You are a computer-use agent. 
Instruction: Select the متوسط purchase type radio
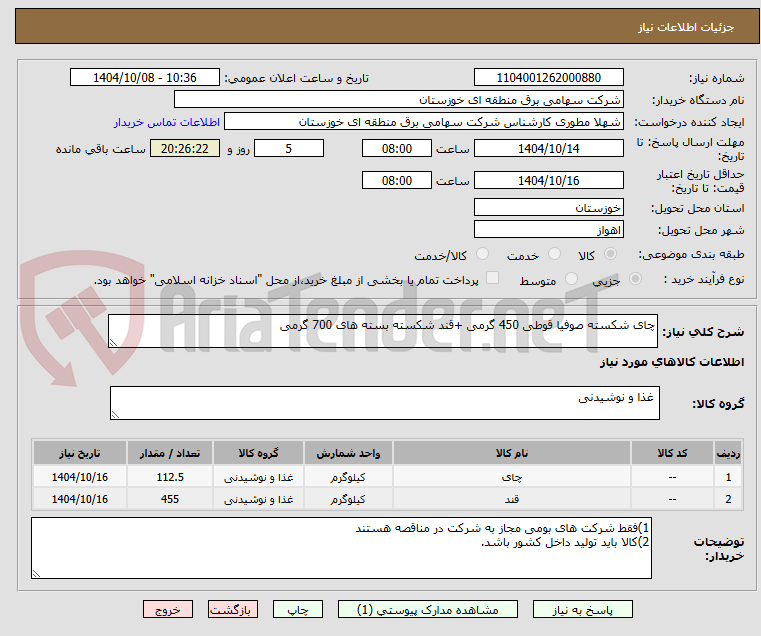571,279
